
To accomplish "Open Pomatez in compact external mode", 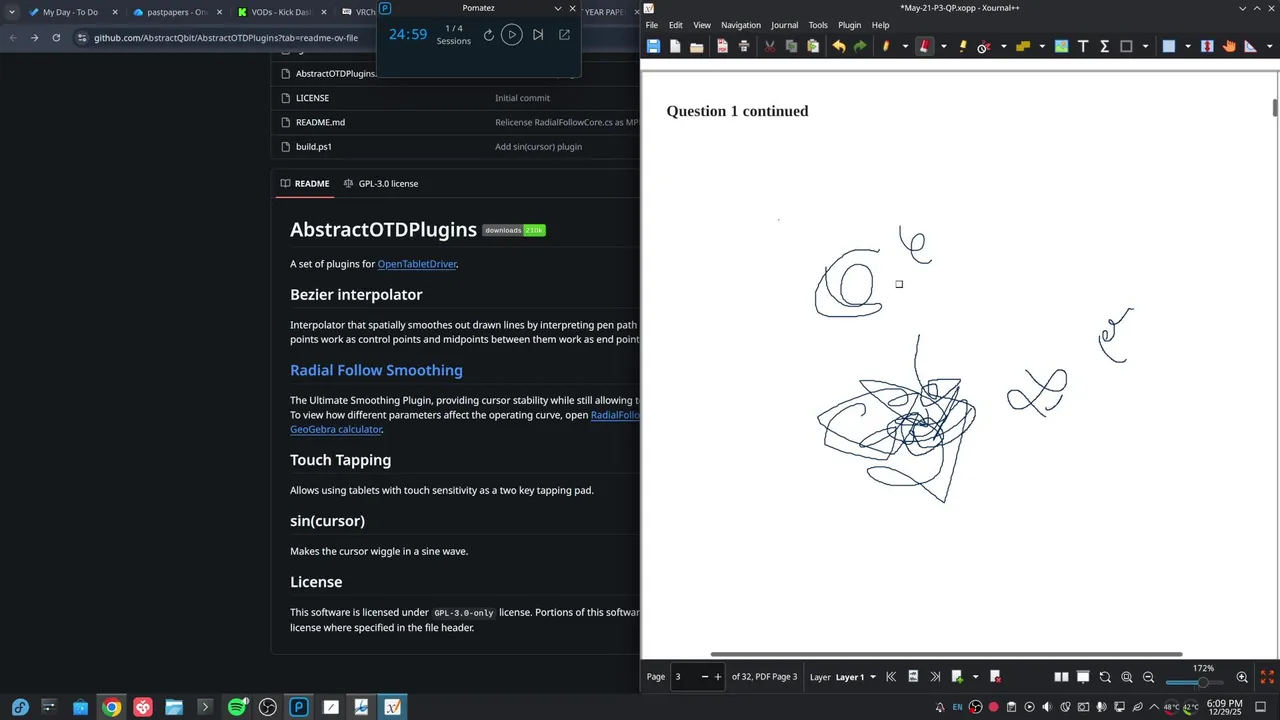I will pos(564,34).
